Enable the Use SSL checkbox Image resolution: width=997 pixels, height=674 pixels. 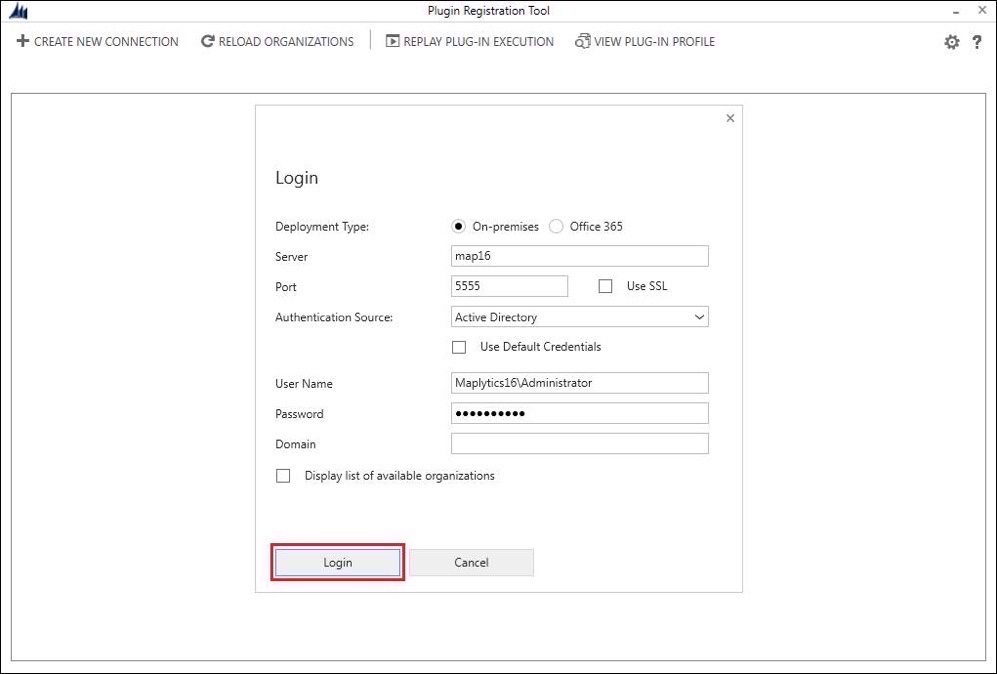pos(605,286)
